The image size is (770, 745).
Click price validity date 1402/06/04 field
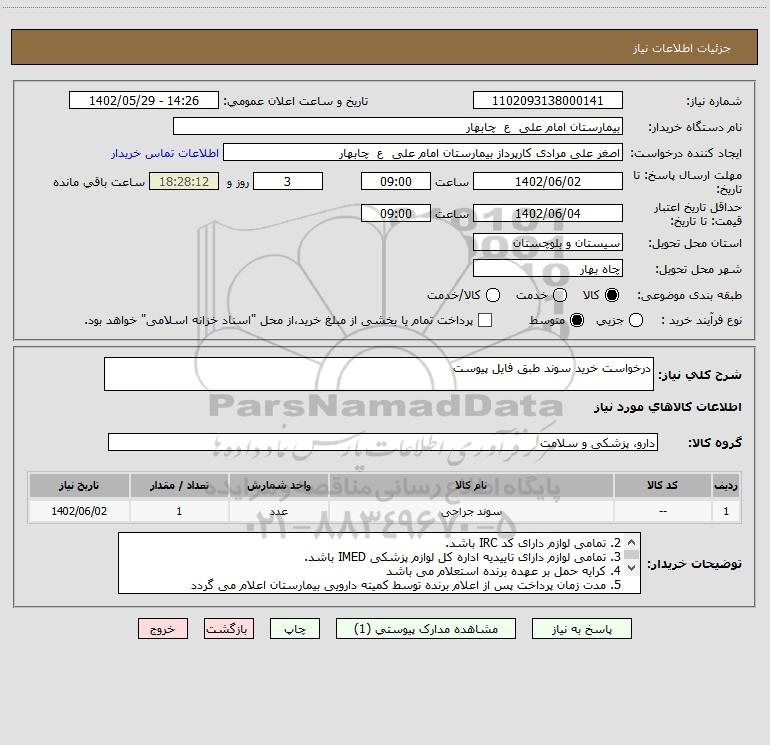click(548, 213)
